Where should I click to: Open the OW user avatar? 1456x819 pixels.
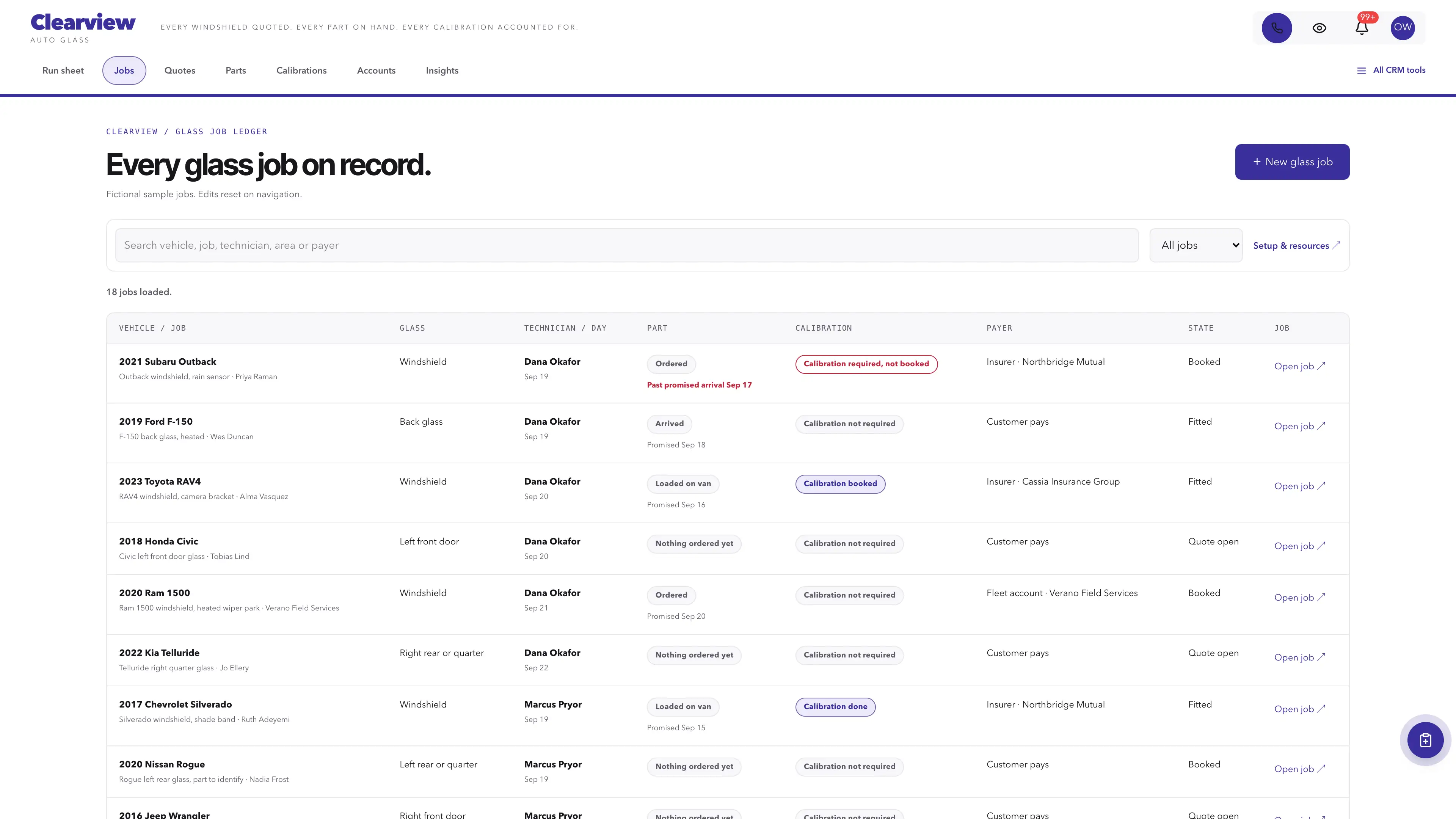click(x=1402, y=27)
